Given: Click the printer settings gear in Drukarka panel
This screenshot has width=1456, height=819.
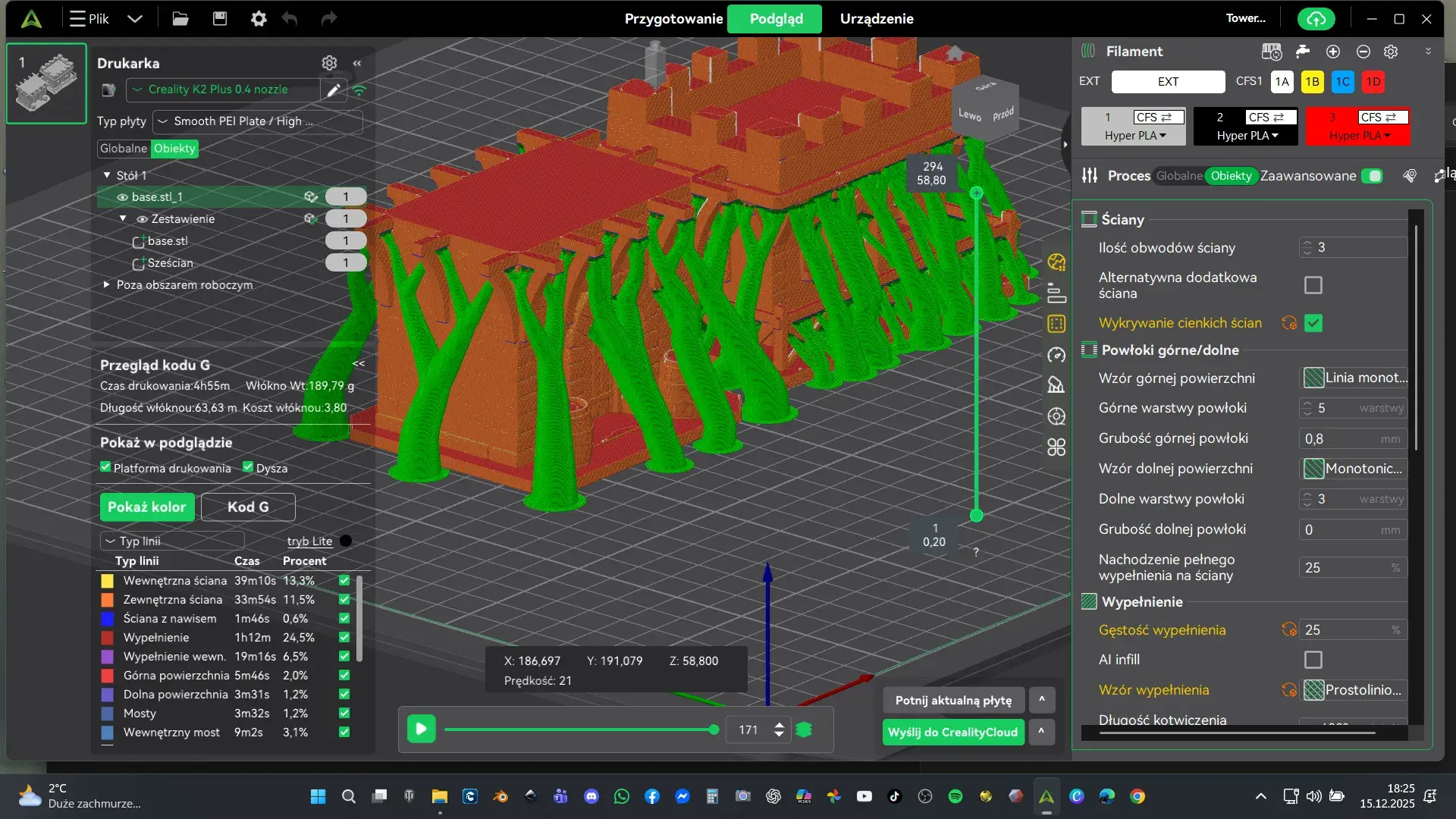Looking at the screenshot, I should (x=329, y=63).
